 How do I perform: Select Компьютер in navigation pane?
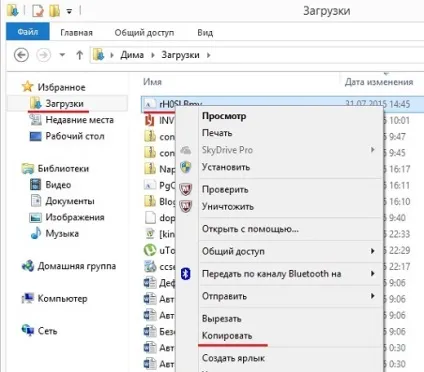click(62, 298)
